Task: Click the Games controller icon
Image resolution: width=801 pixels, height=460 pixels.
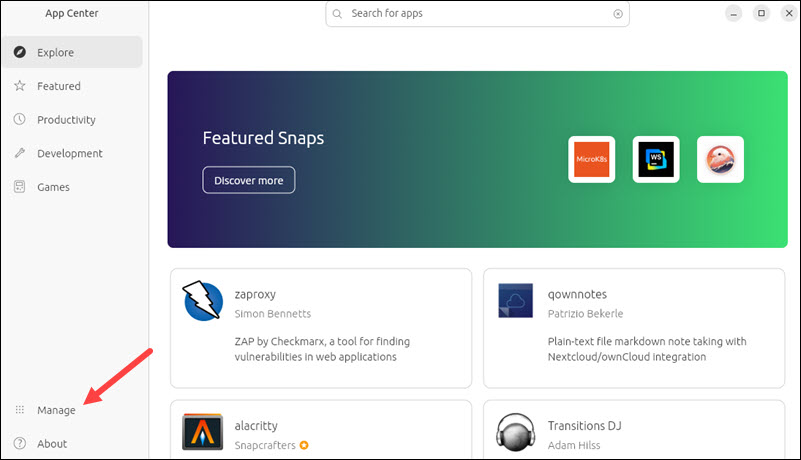Action: pos(19,187)
